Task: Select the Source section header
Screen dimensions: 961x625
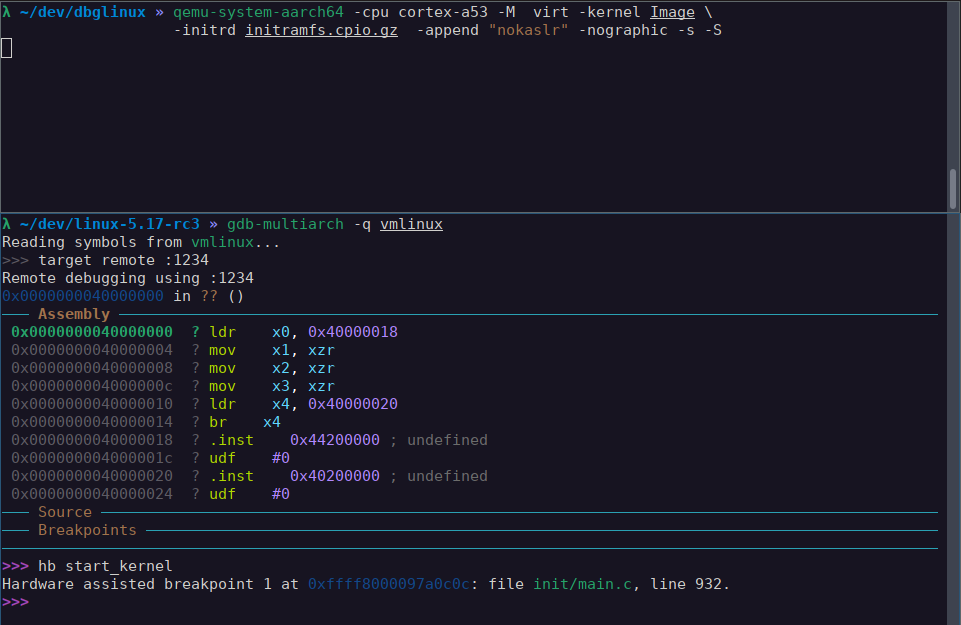Action: click(65, 512)
